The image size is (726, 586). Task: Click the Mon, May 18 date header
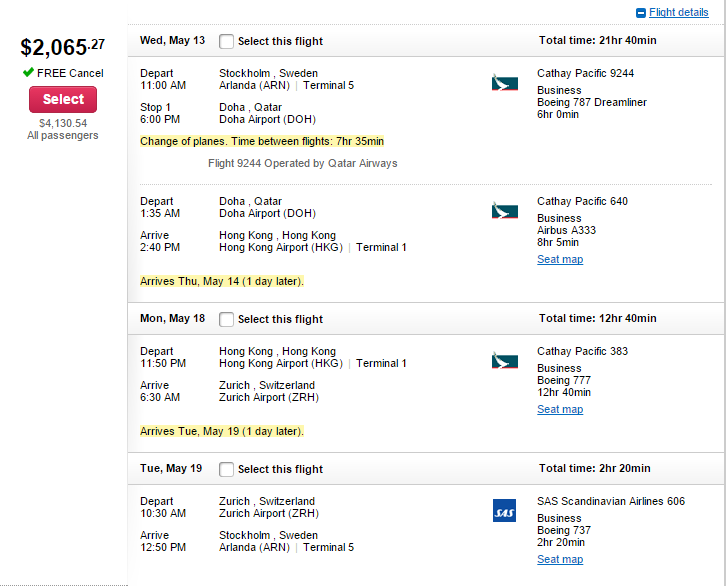pyautogui.click(x=172, y=319)
